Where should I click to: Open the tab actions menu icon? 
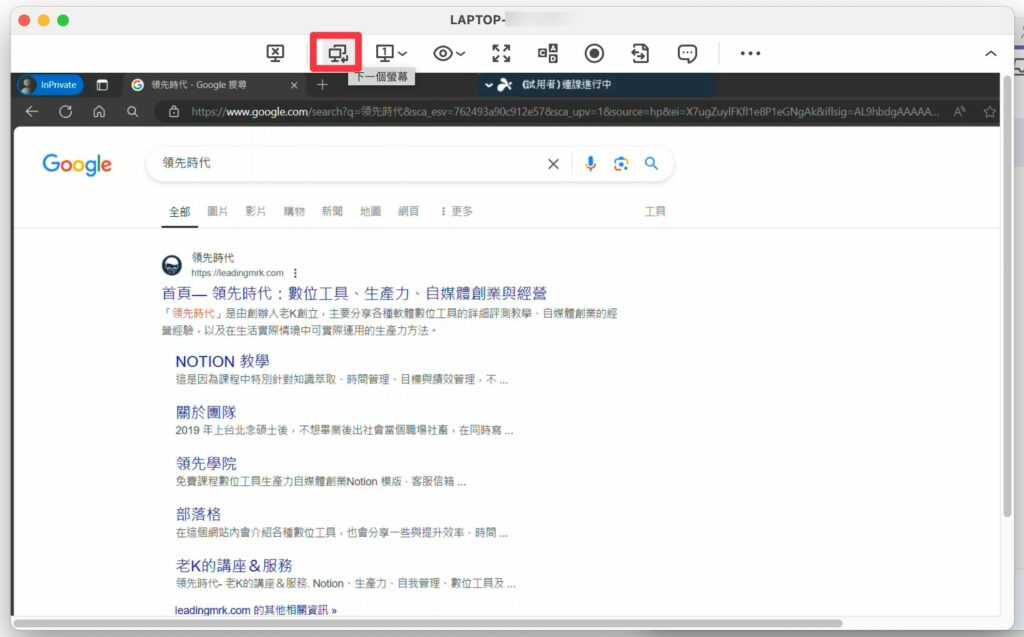tap(102, 85)
